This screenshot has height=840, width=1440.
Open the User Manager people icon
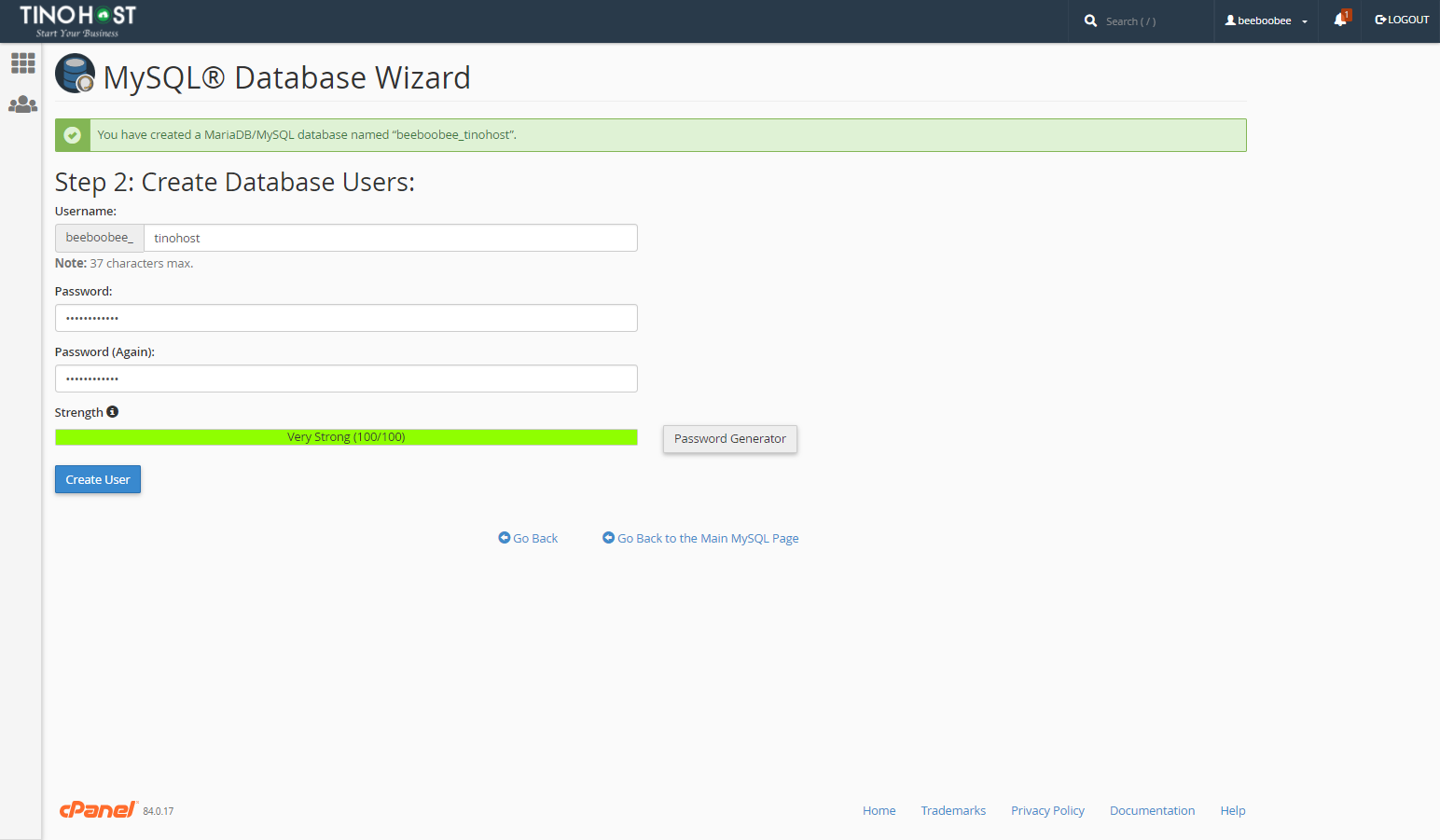pos(22,104)
